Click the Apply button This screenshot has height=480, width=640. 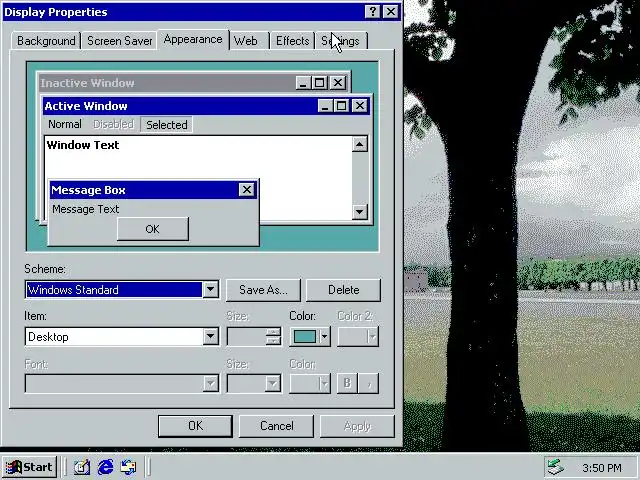tap(357, 426)
